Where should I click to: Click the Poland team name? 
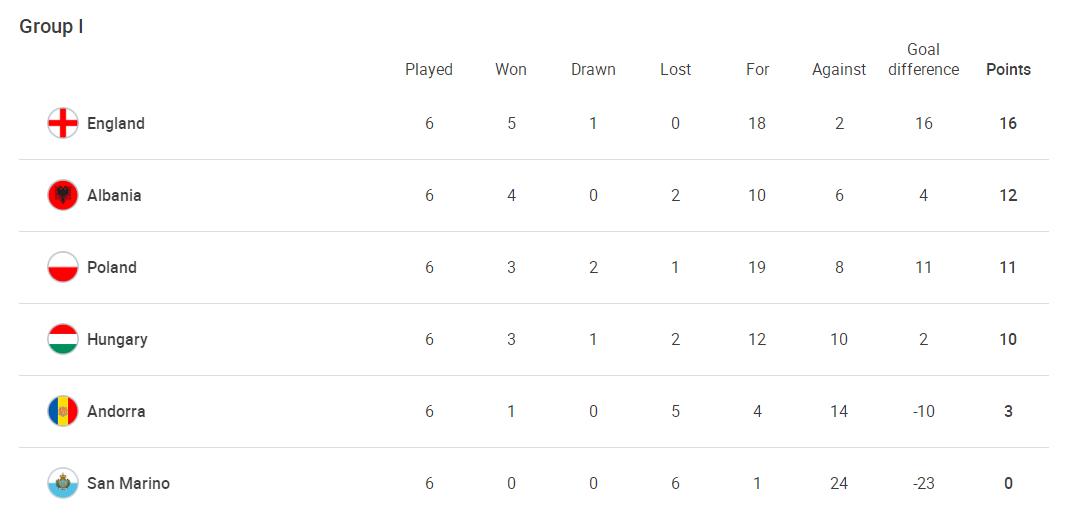click(x=112, y=267)
